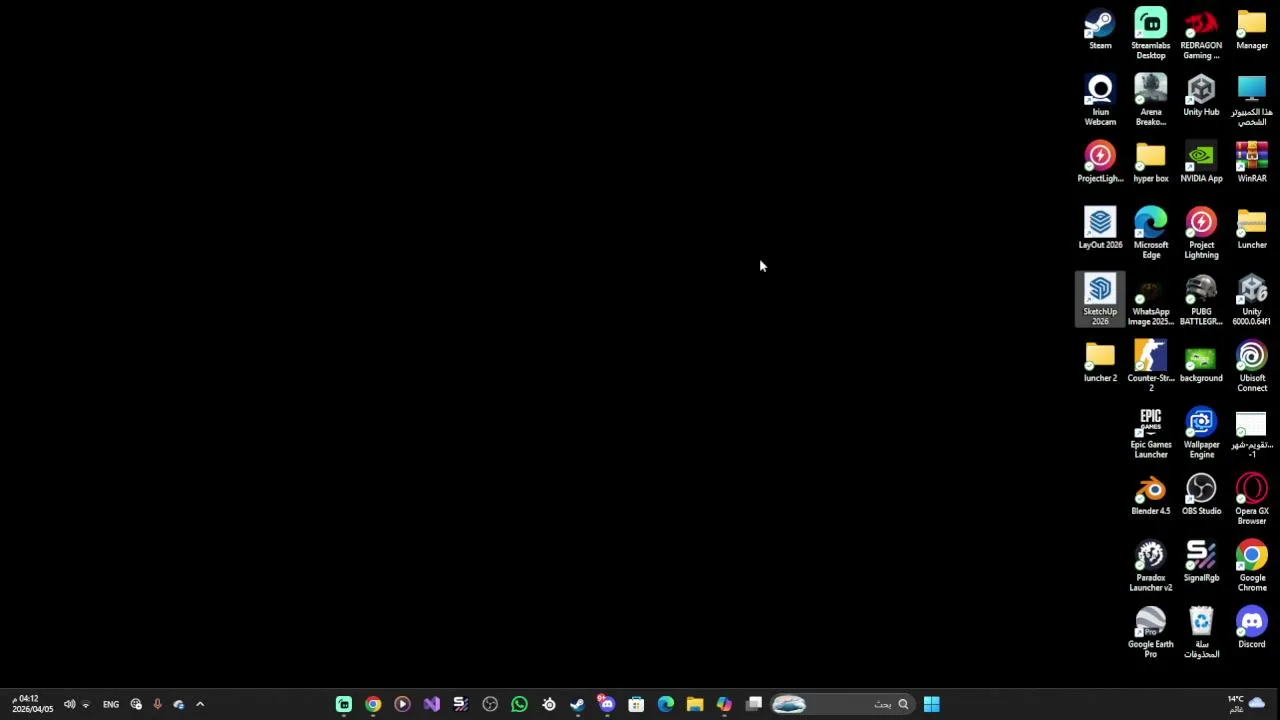This screenshot has width=1280, height=720.
Task: Select the Ubisoft Connect shortcut
Action: [1252, 366]
